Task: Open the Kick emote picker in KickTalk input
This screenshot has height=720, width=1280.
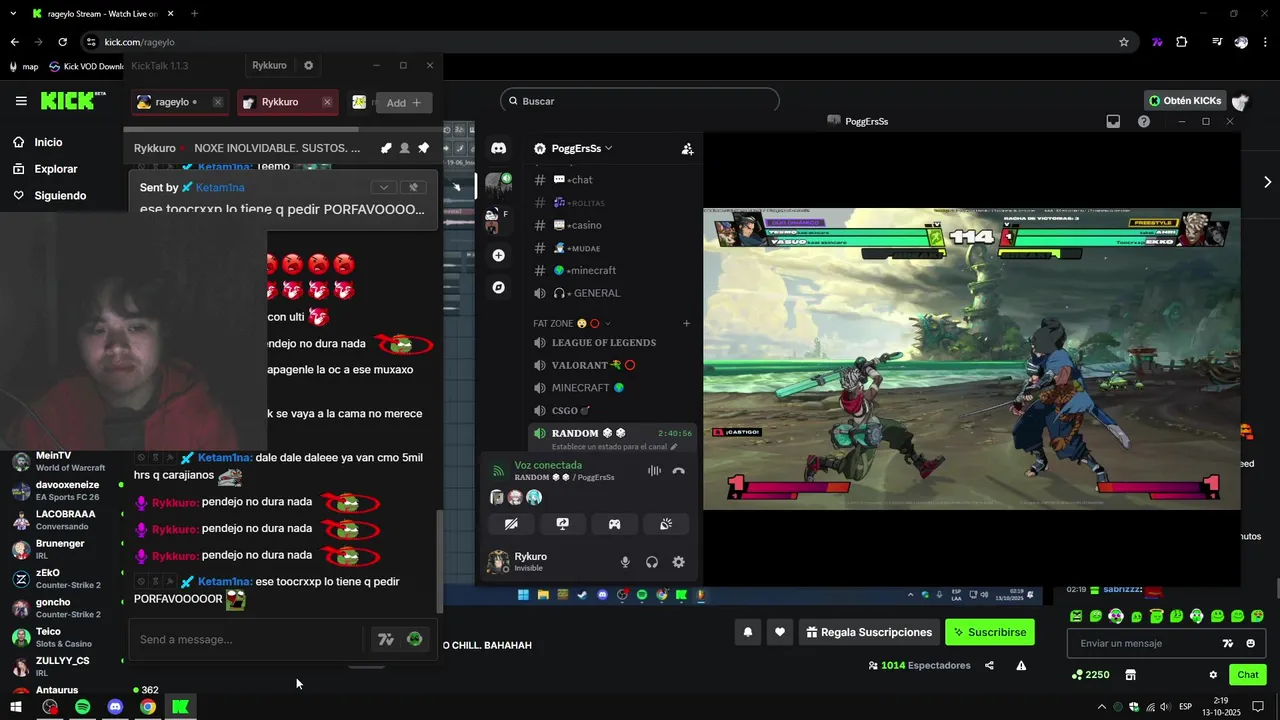Action: 414,639
